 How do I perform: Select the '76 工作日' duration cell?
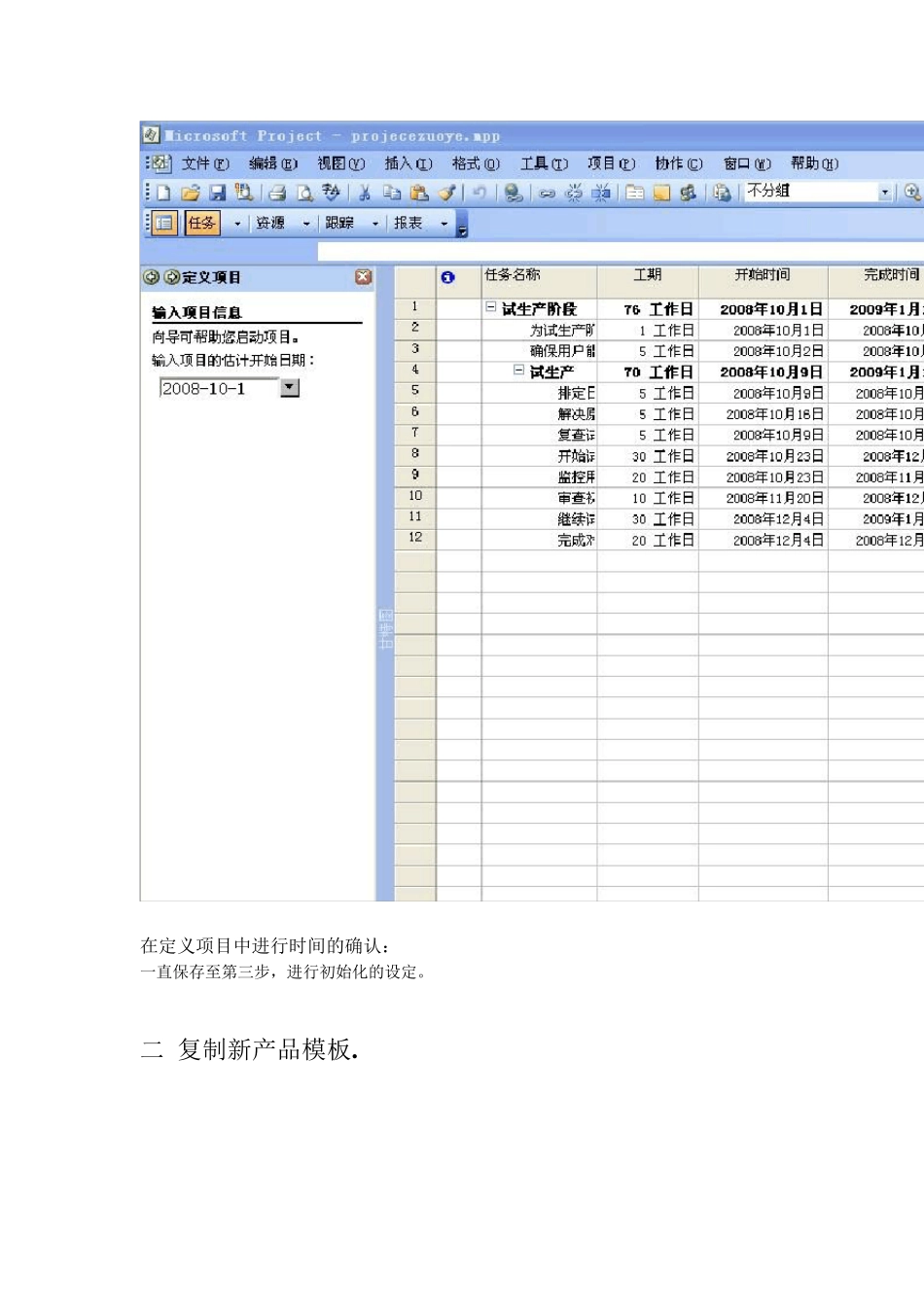click(x=648, y=309)
